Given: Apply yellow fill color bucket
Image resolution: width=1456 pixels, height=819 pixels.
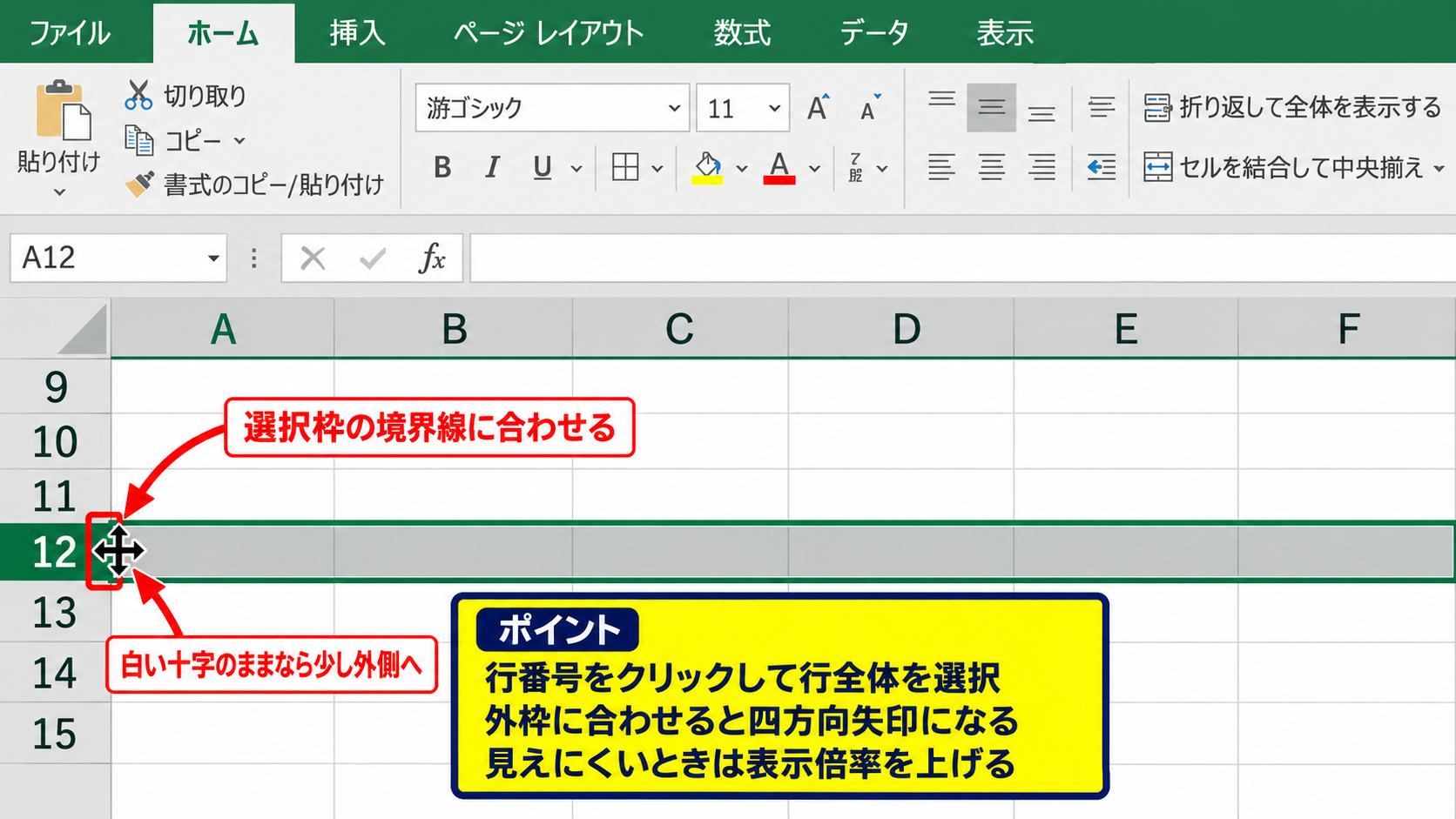Looking at the screenshot, I should pos(707,167).
